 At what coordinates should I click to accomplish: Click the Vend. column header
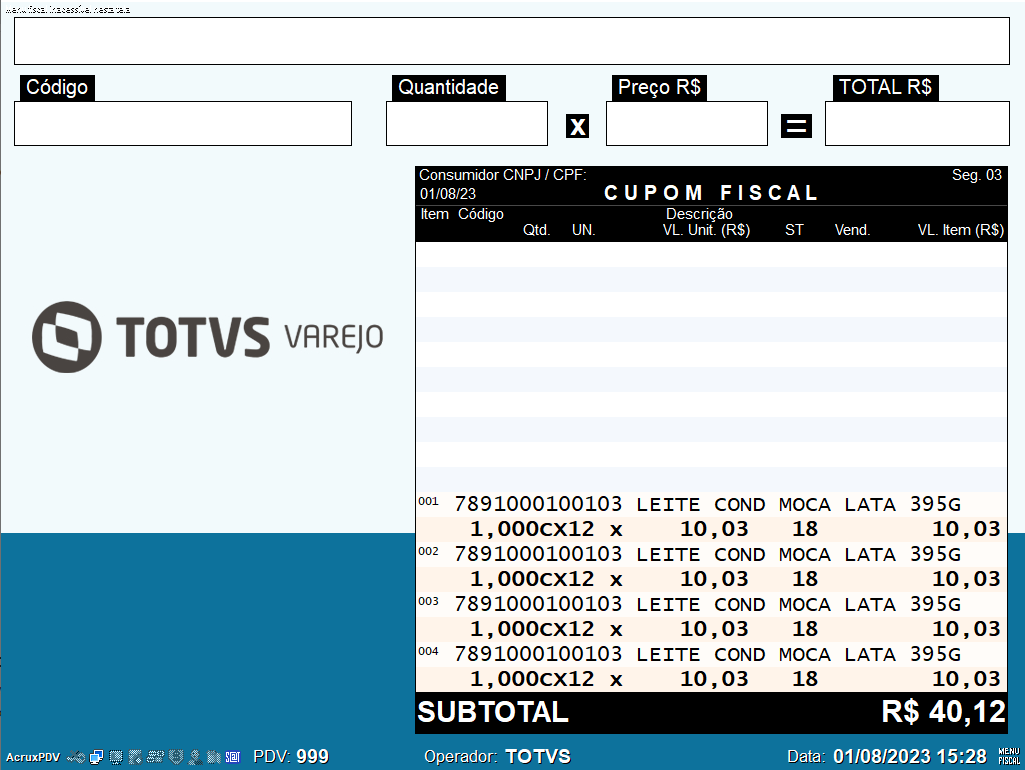[x=852, y=230]
